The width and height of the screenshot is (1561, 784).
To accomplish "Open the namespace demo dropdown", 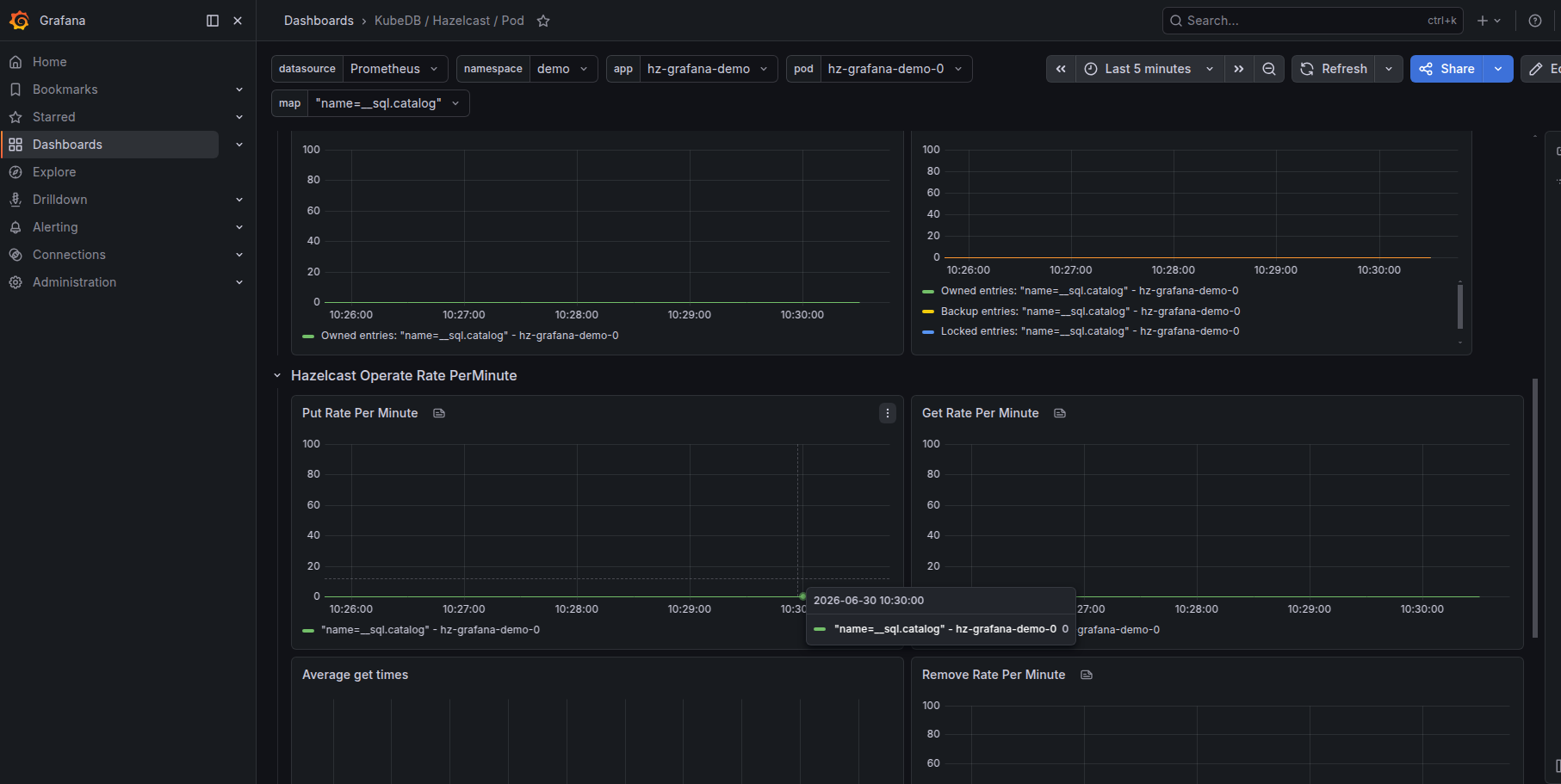I will 563,69.
